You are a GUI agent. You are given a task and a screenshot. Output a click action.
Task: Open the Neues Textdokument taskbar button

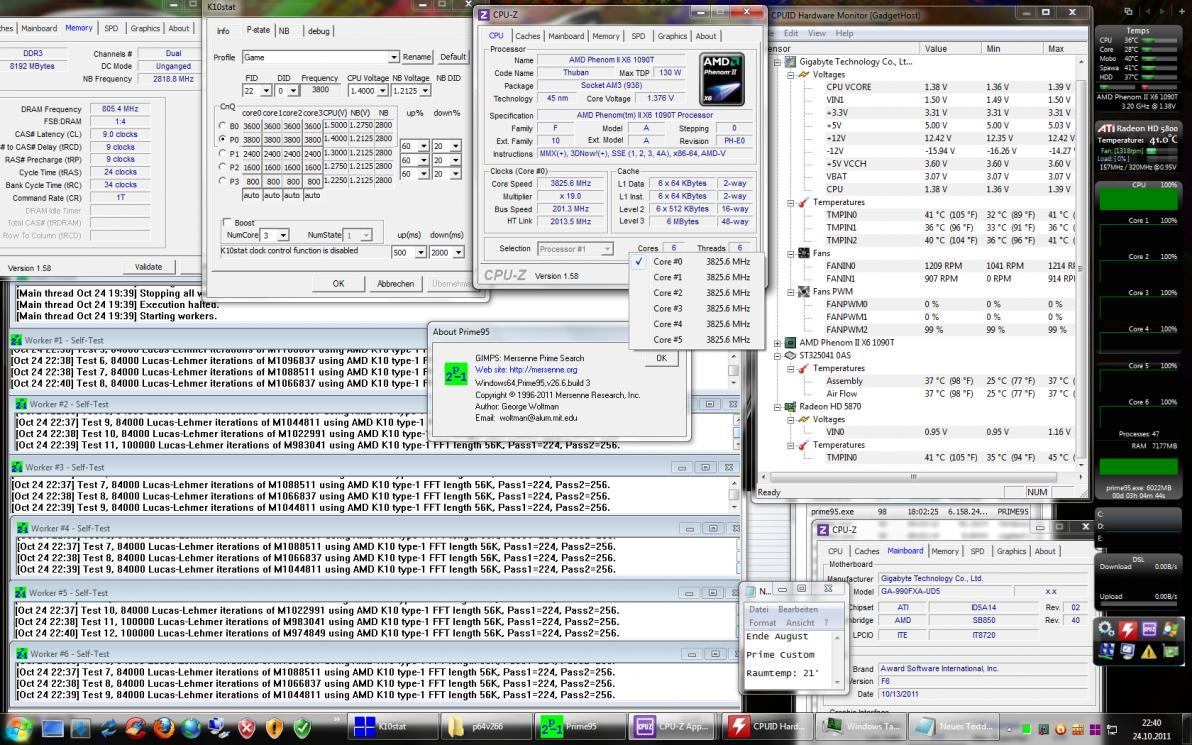pos(954,727)
